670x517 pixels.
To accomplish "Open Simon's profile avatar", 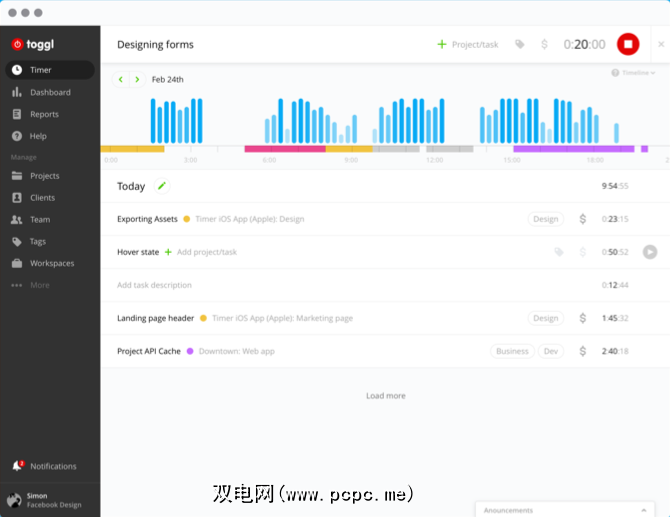I will coord(14,500).
